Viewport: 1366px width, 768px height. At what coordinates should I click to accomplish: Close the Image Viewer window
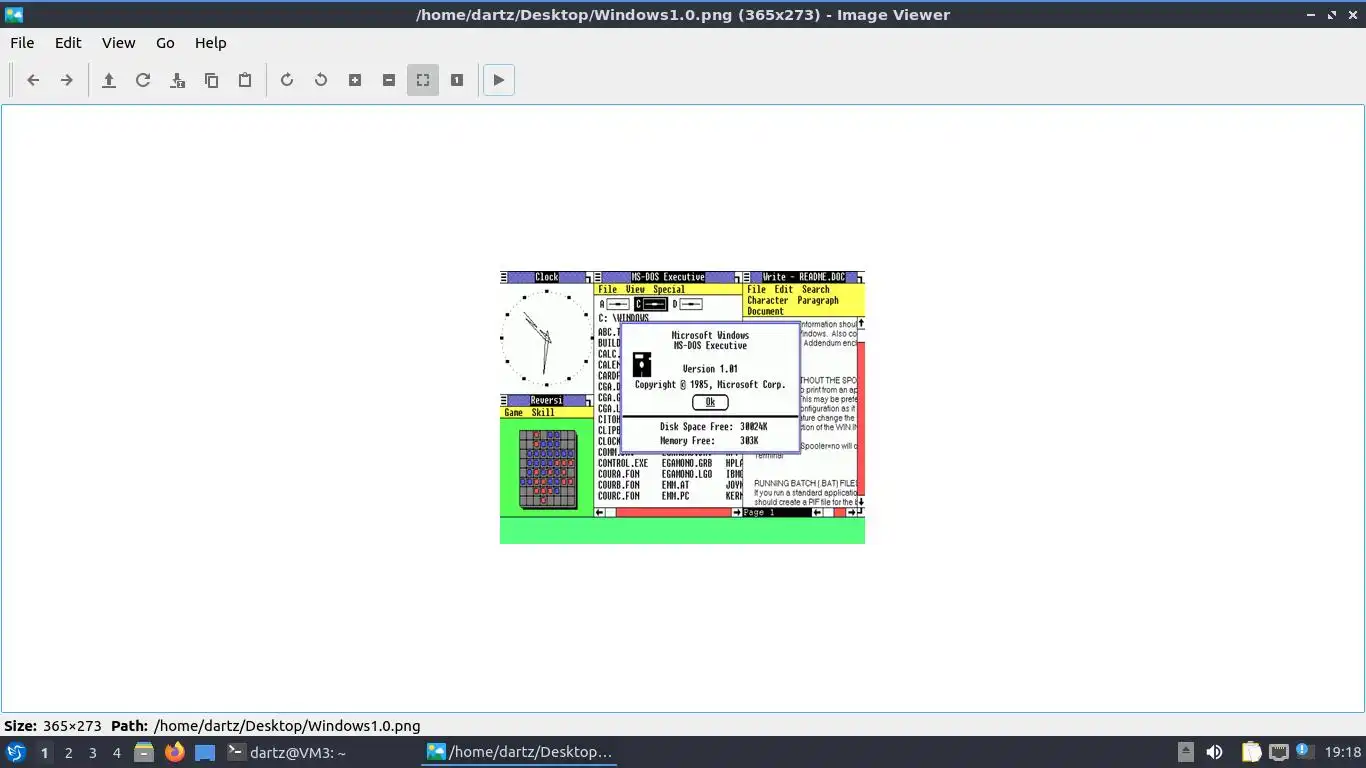tap(1352, 15)
